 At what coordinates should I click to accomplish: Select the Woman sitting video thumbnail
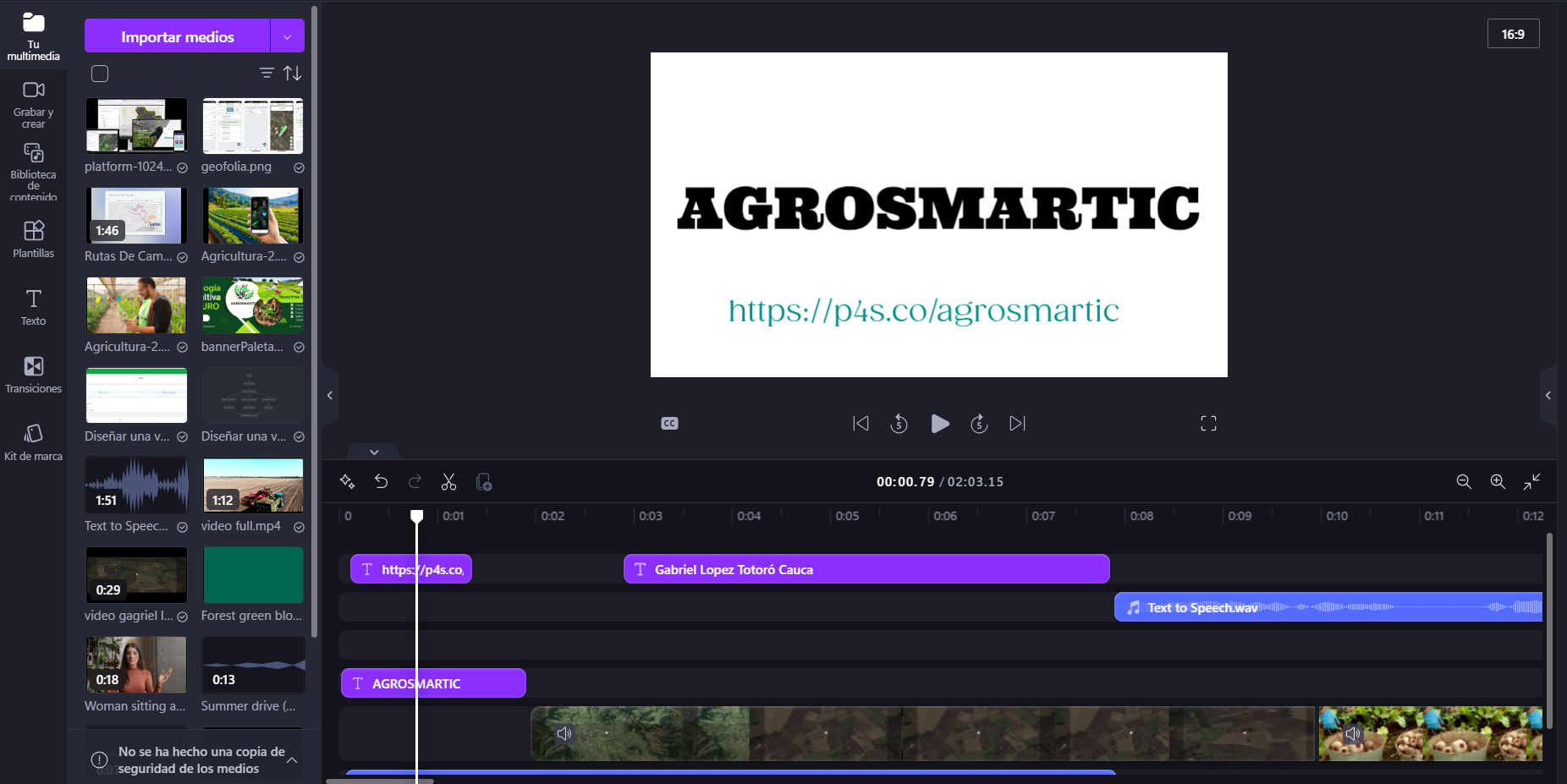[136, 665]
